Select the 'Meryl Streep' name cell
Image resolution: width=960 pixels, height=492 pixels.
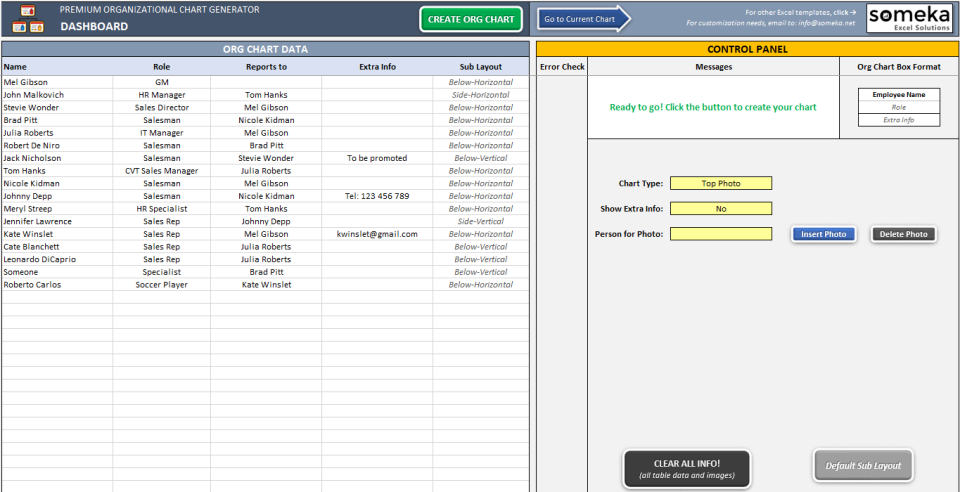click(x=57, y=209)
